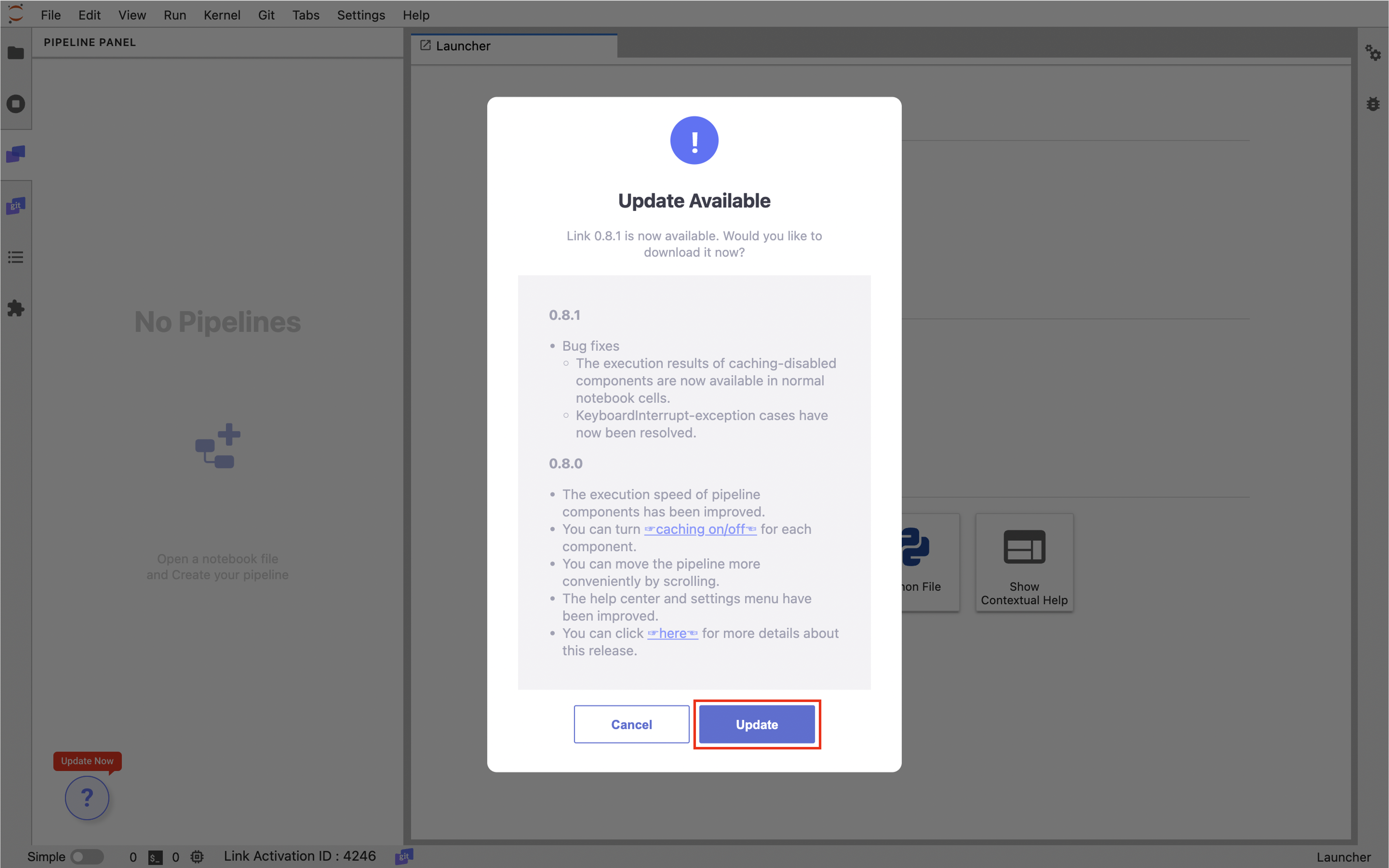Open the running kernels stop-circle icon
The width and height of the screenshot is (1389, 868).
(15, 104)
